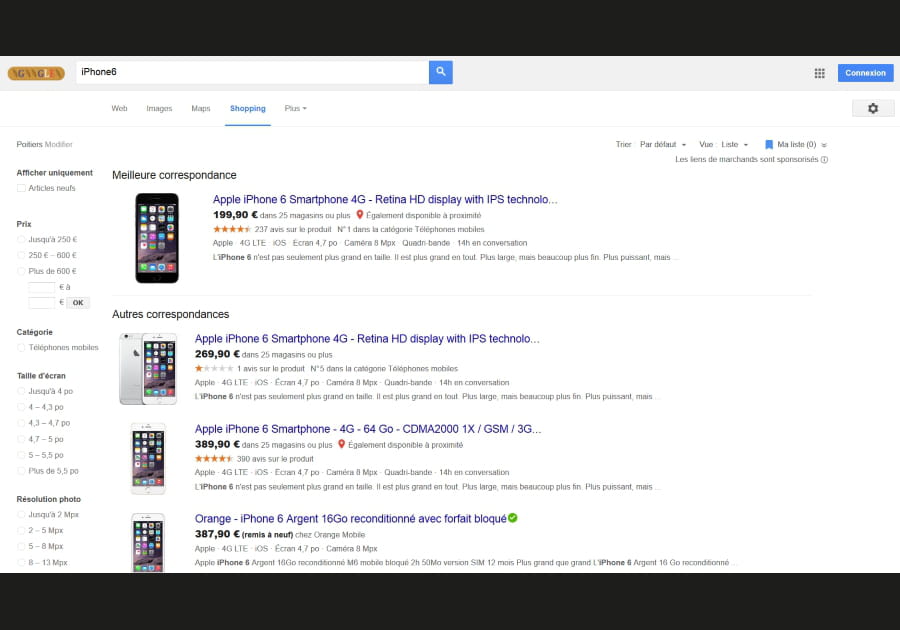Select screen size 4,7 – 5 po
This screenshot has height=630, width=900.
tap(21, 439)
